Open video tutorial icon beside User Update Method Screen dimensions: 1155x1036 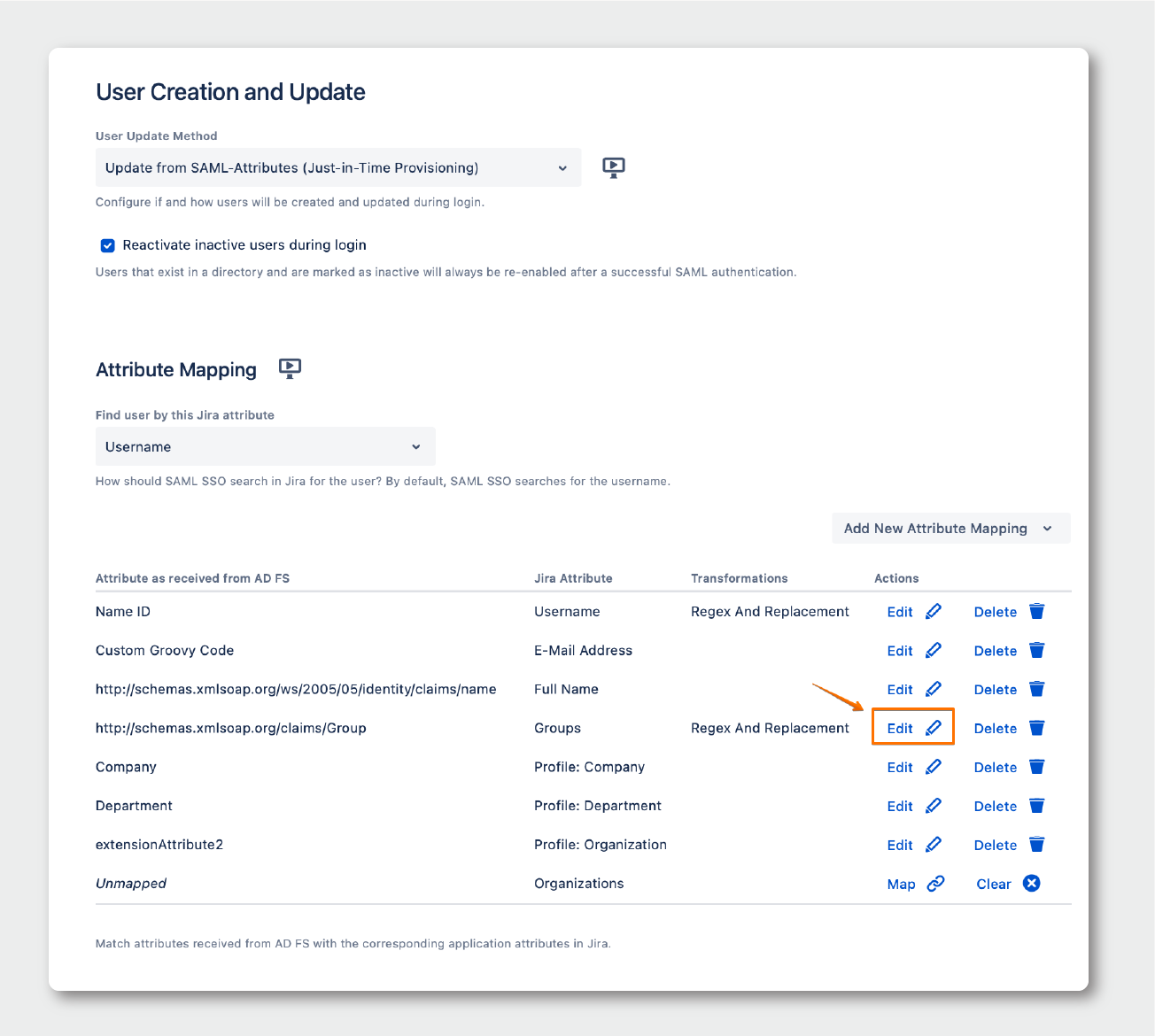point(614,167)
